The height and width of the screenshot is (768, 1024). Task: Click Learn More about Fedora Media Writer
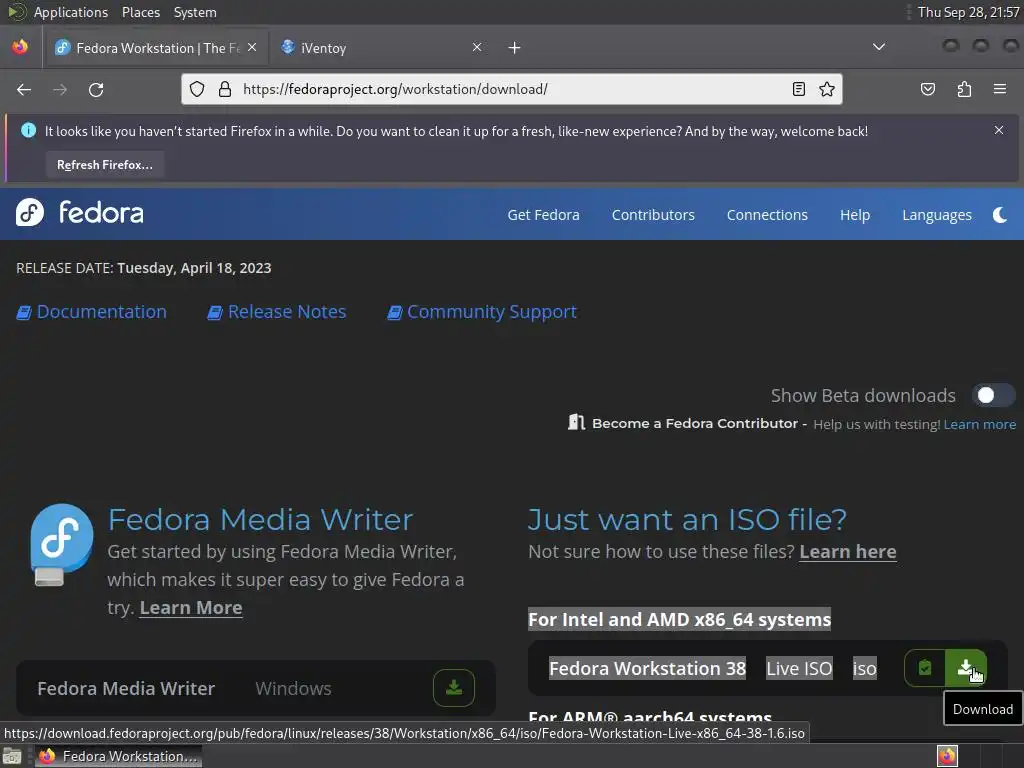[x=191, y=608]
